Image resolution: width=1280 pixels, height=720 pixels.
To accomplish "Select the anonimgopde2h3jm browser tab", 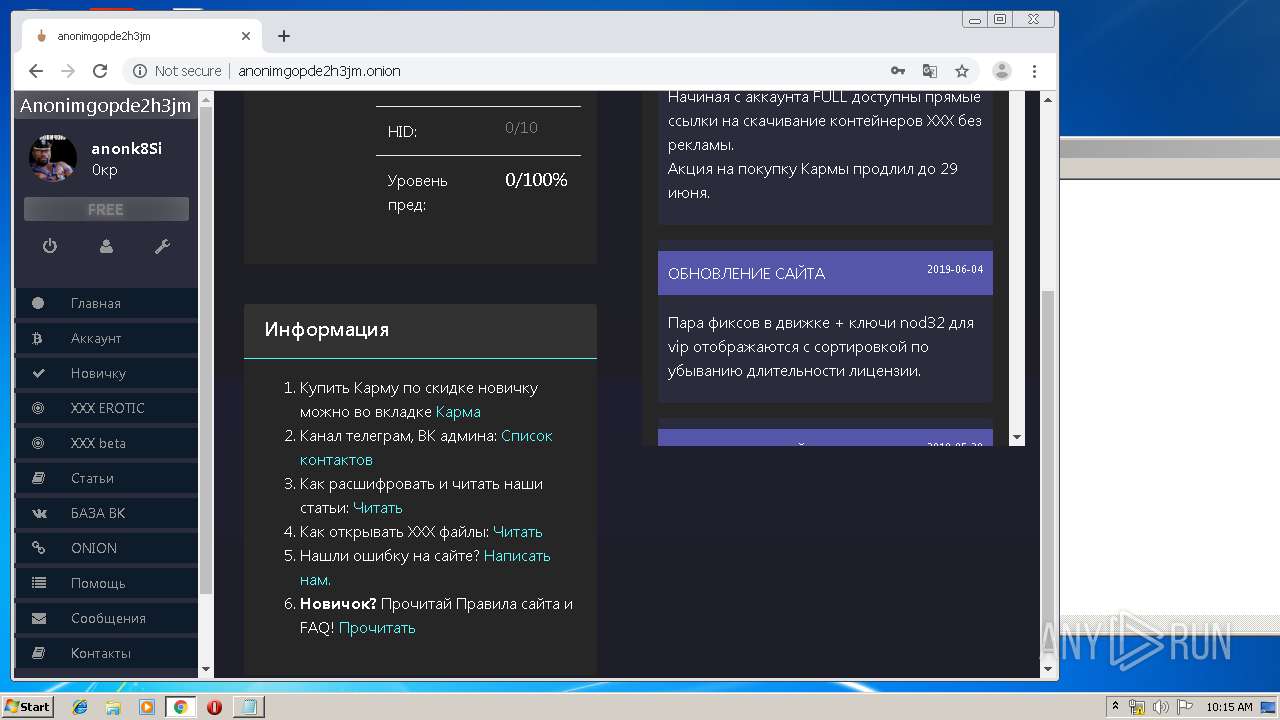I will 143,36.
